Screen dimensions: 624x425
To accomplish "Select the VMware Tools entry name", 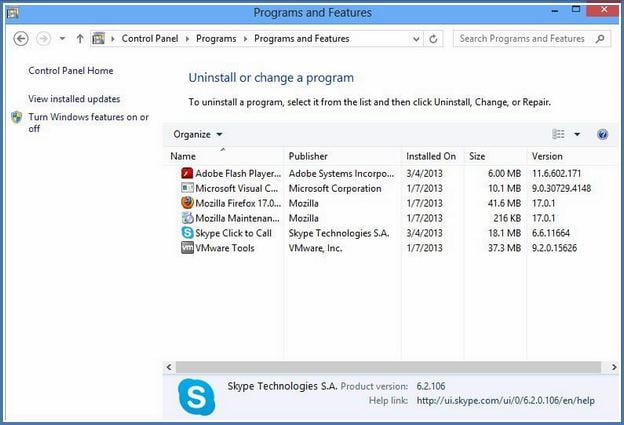I will 224,248.
